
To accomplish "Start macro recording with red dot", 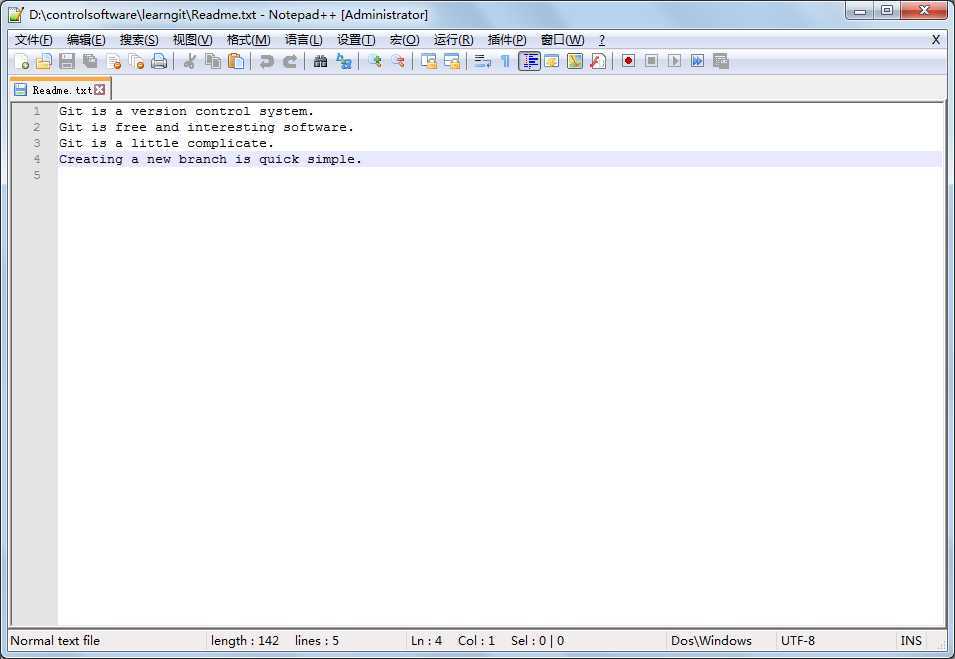I will [x=629, y=61].
